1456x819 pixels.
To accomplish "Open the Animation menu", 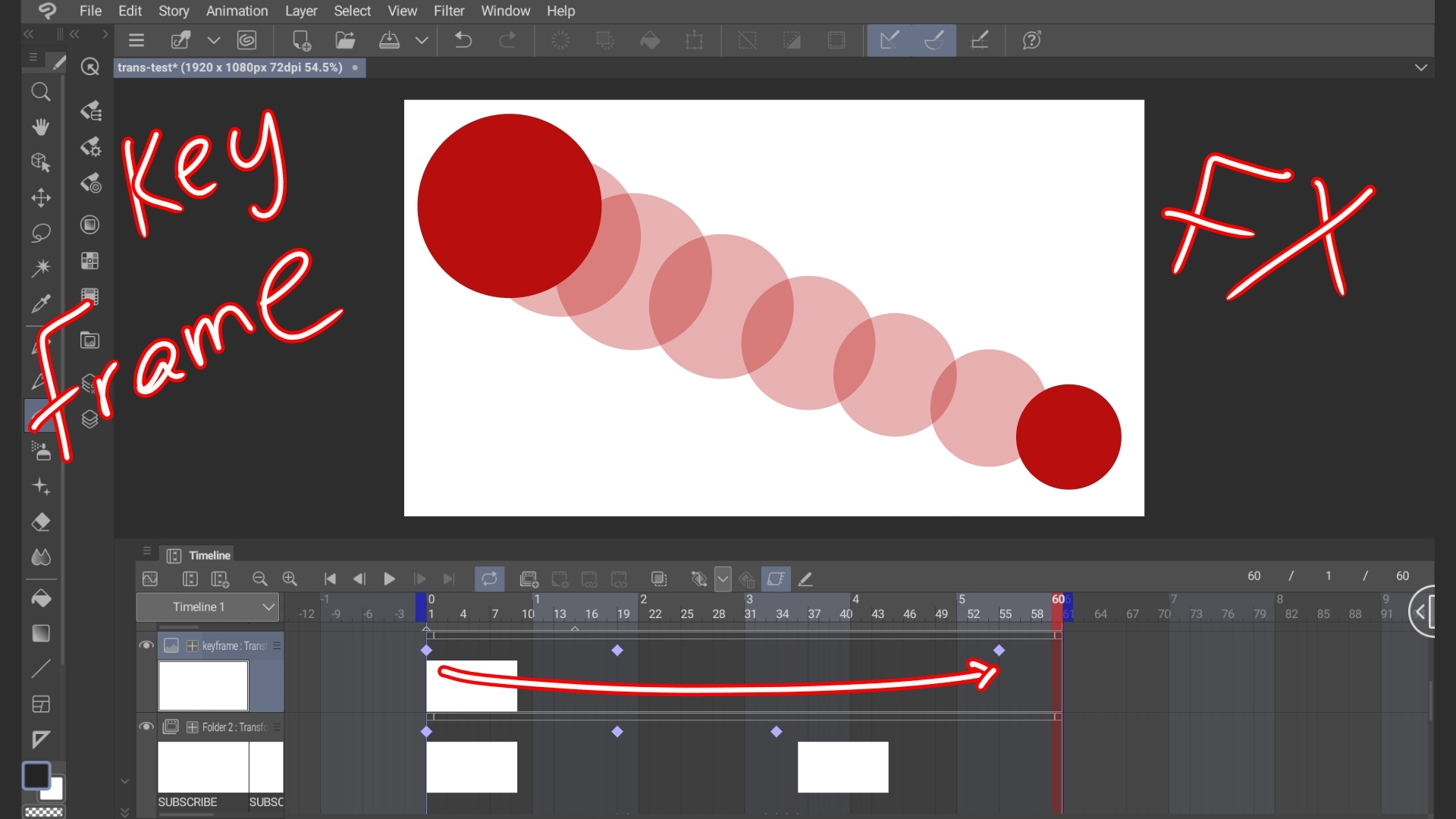I will 237,11.
